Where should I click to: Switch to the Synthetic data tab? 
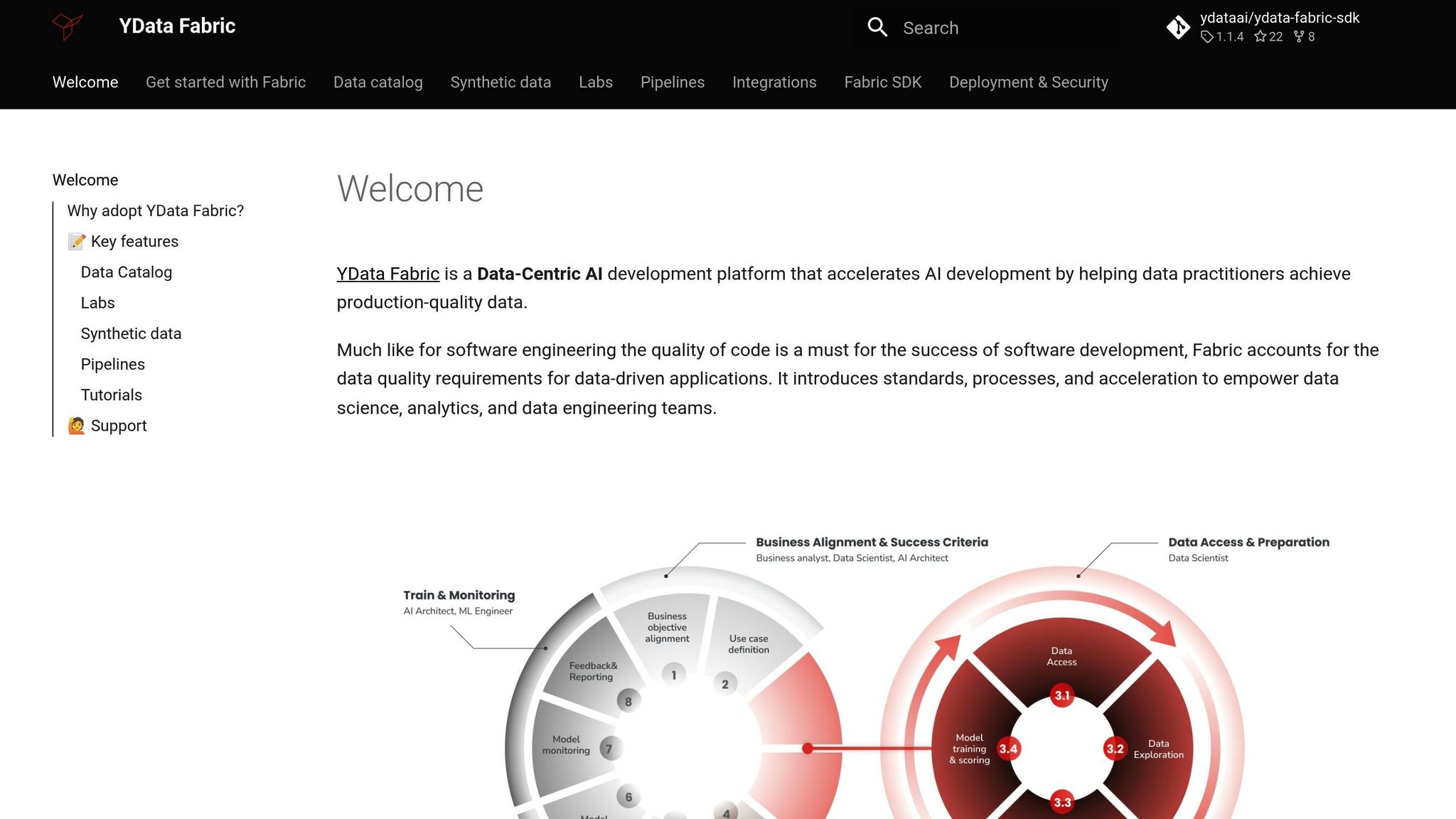[x=500, y=82]
